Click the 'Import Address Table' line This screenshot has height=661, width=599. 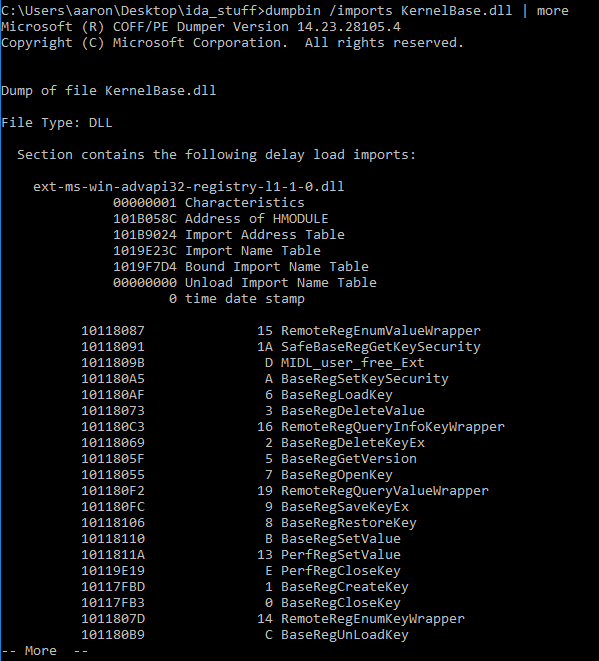[229, 235]
